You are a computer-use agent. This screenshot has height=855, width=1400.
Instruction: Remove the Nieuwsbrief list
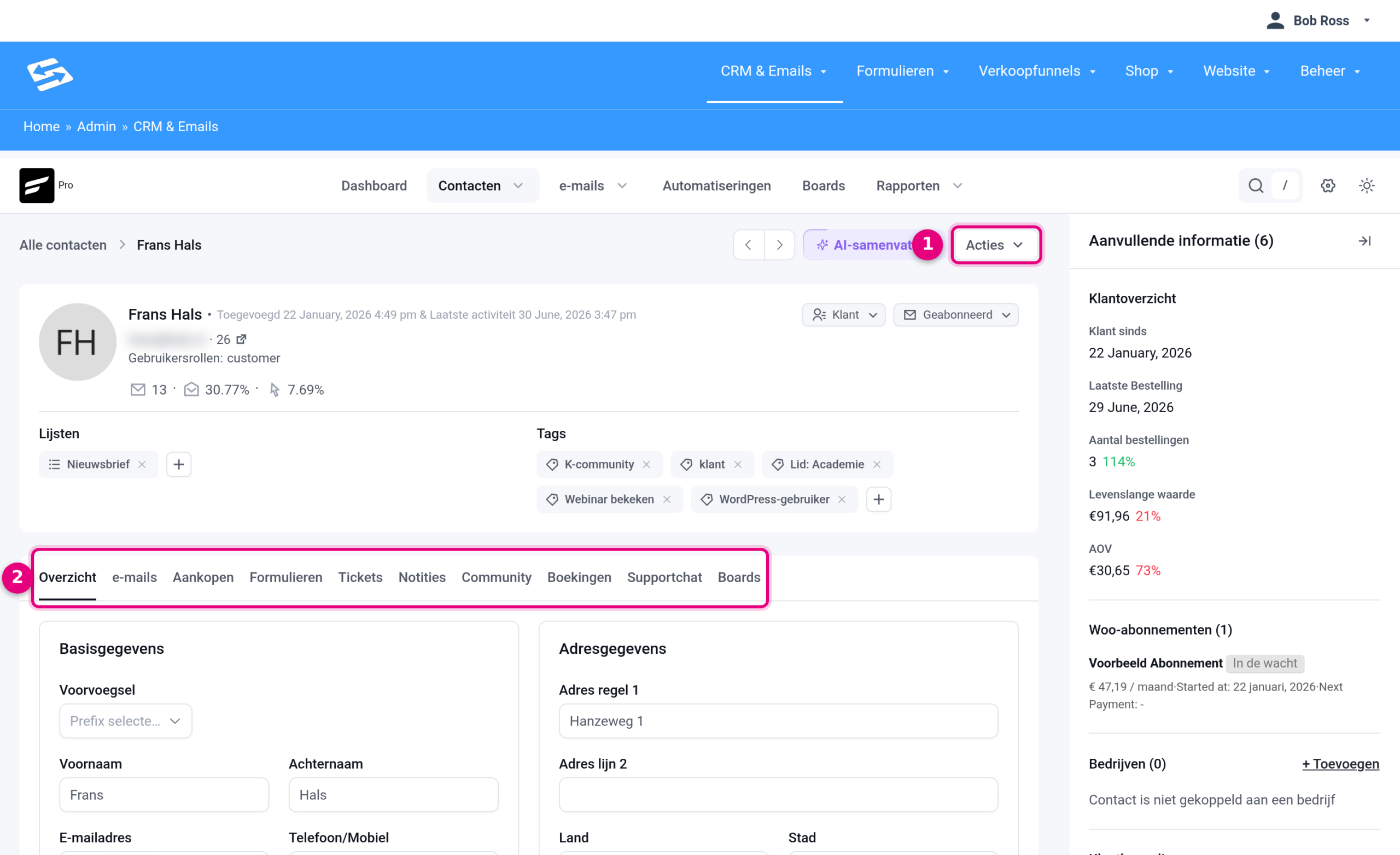click(x=142, y=464)
